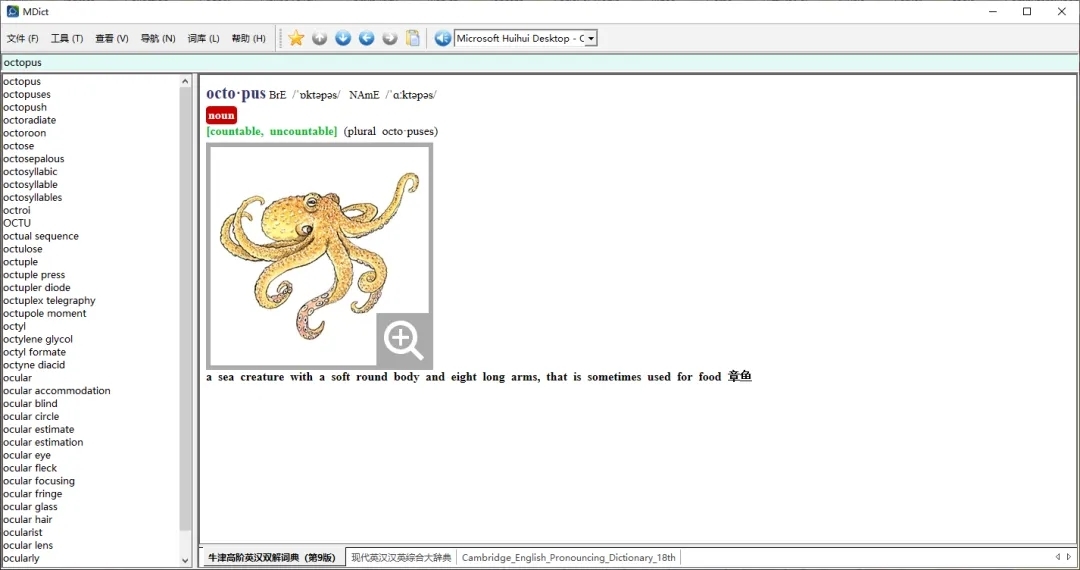The height and width of the screenshot is (570, 1080).
Task: Click the yellow star favorites icon
Action: pos(296,38)
